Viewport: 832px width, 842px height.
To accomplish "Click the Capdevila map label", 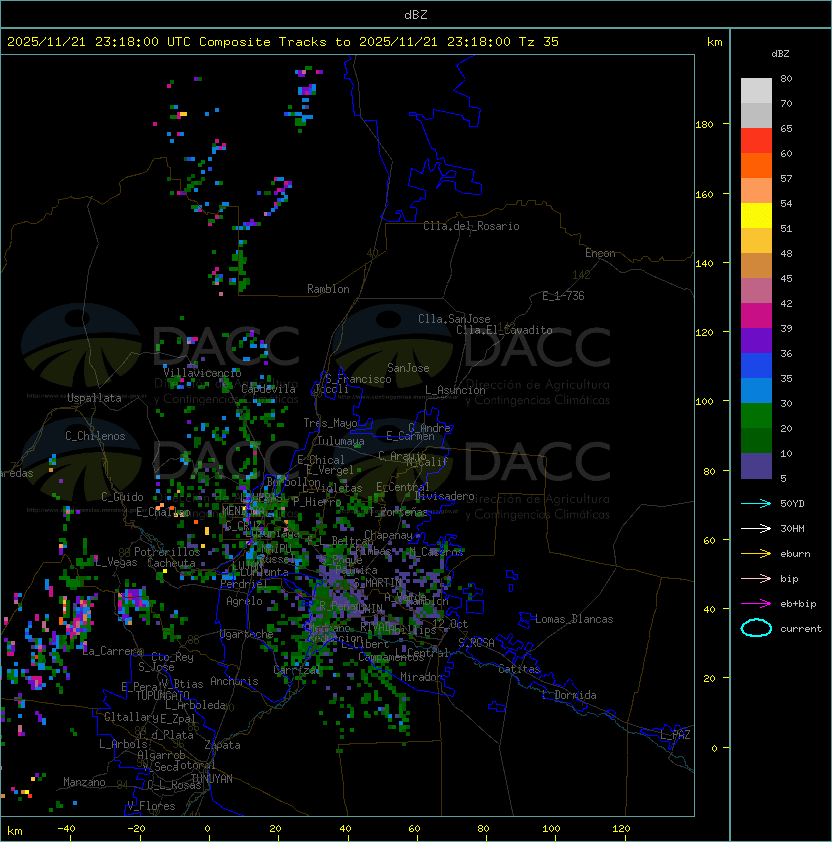I will tap(268, 389).
